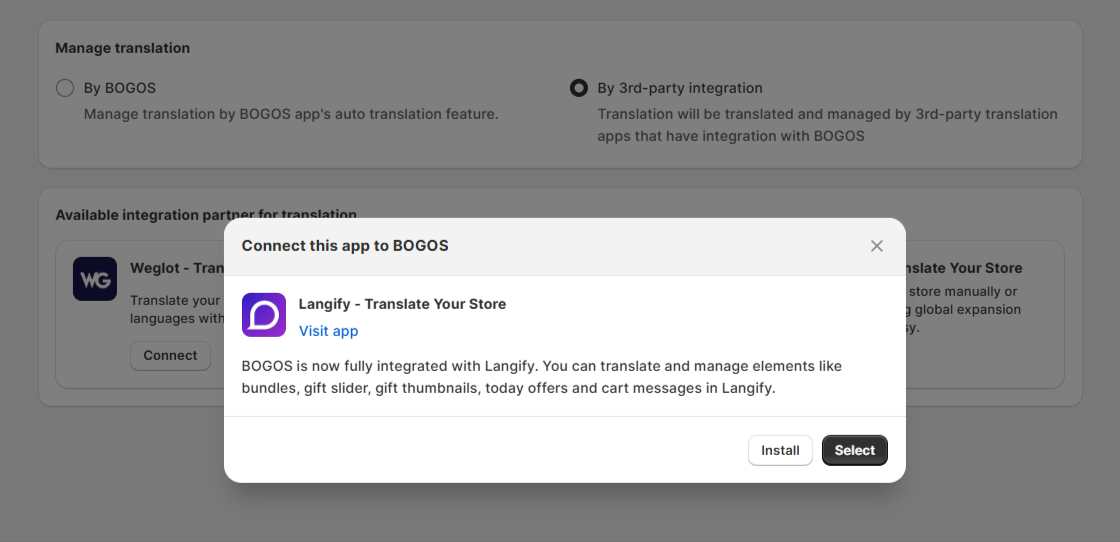Click the Manage translation heading
1120x542 pixels.
coord(123,48)
